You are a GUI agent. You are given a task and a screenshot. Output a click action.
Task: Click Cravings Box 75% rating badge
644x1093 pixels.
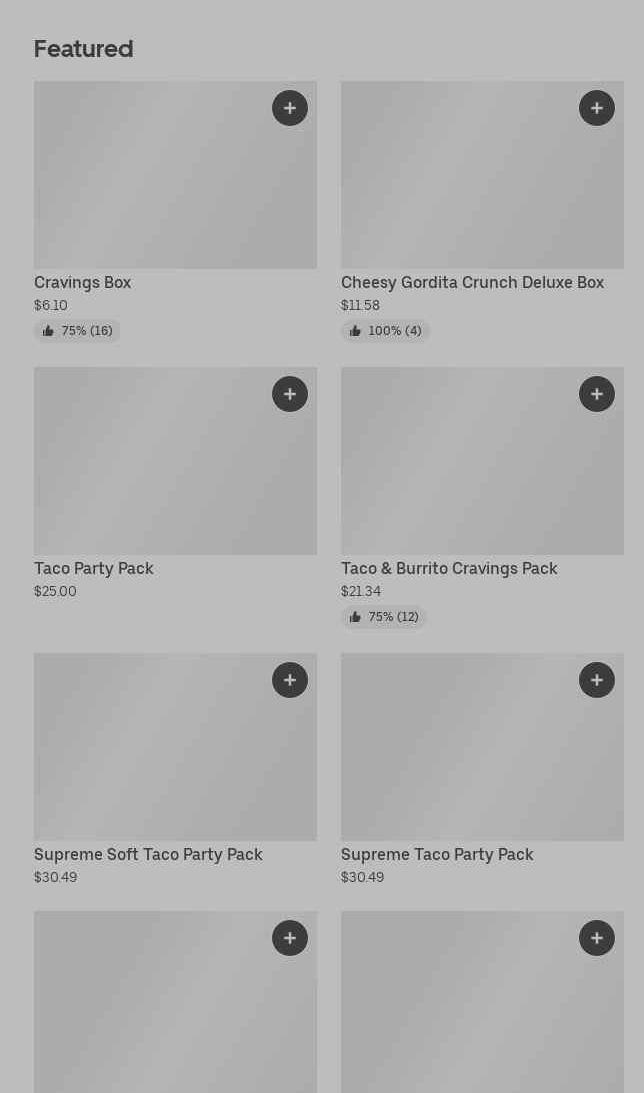(x=77, y=331)
